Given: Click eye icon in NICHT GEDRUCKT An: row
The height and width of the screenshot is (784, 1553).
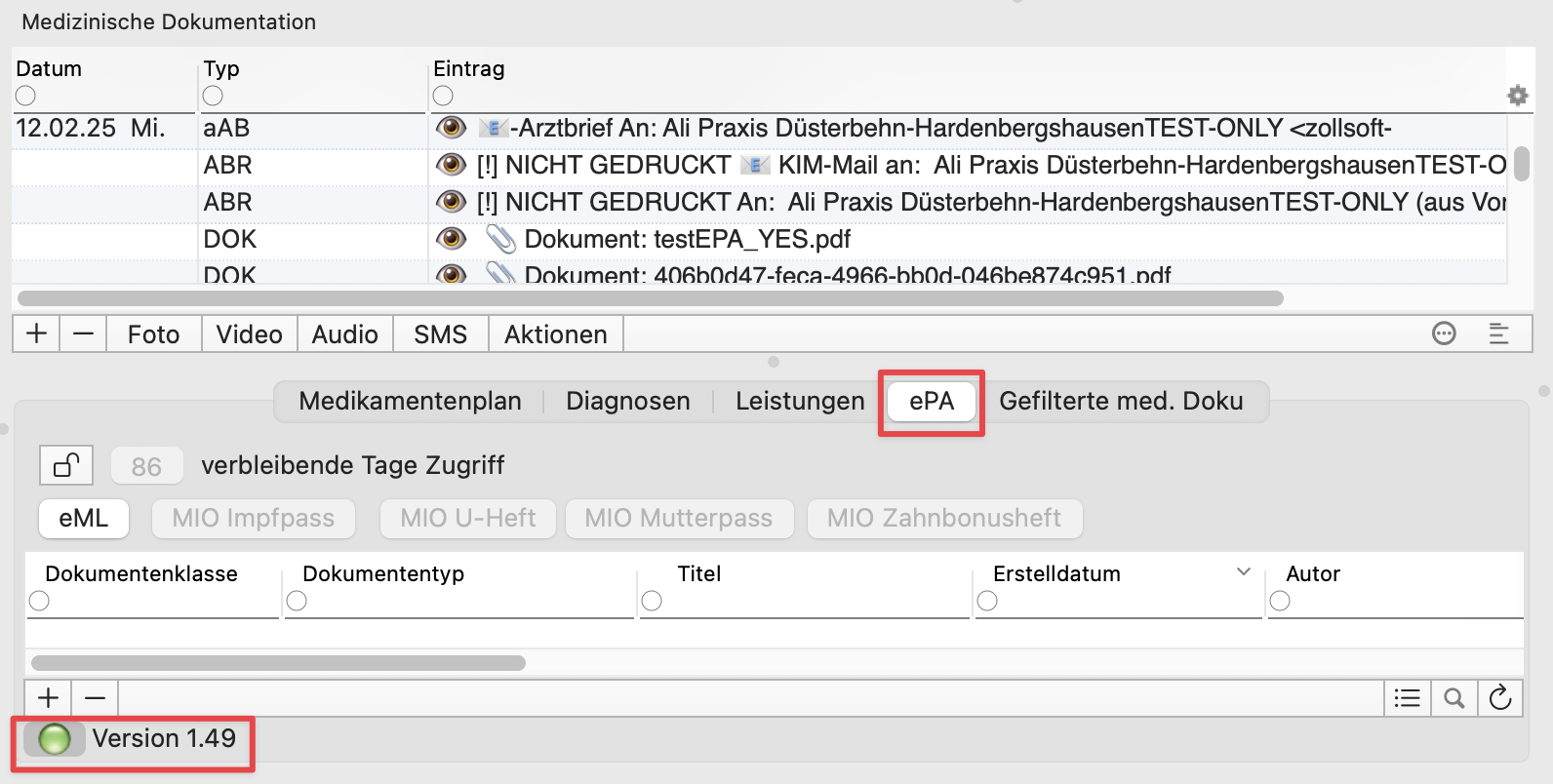Looking at the screenshot, I should tap(451, 202).
